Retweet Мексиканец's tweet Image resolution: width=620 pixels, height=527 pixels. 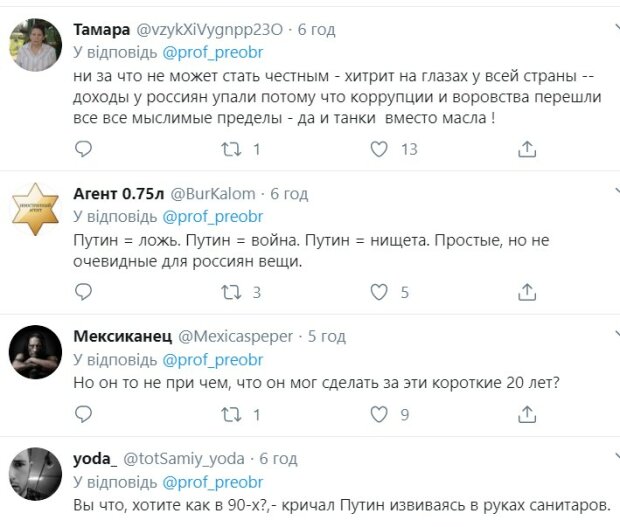pyautogui.click(x=231, y=414)
